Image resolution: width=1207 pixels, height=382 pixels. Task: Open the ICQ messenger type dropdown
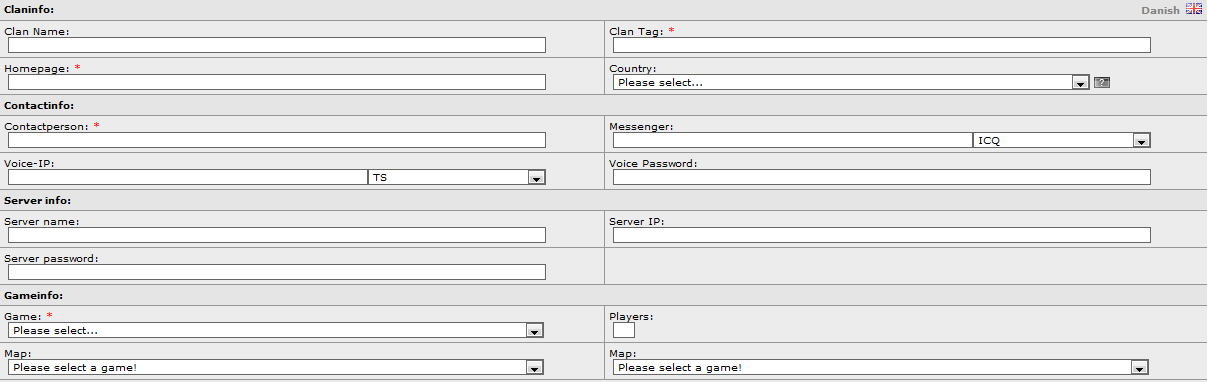1061,140
